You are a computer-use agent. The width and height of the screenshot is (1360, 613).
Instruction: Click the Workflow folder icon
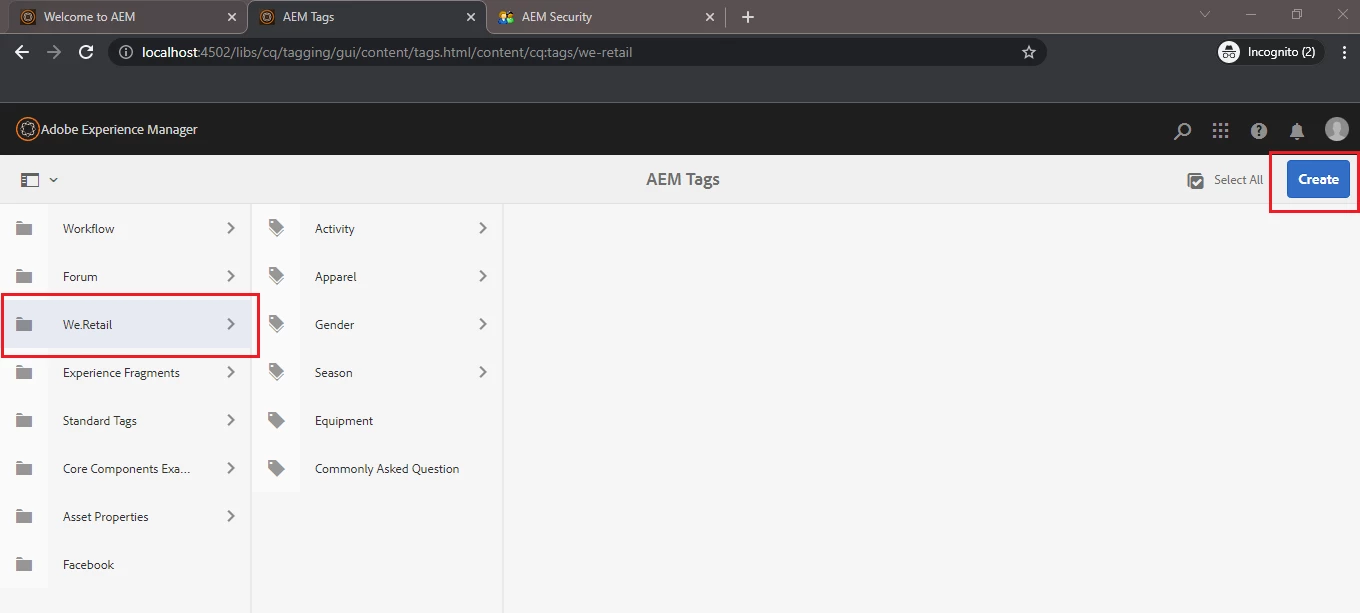[24, 228]
